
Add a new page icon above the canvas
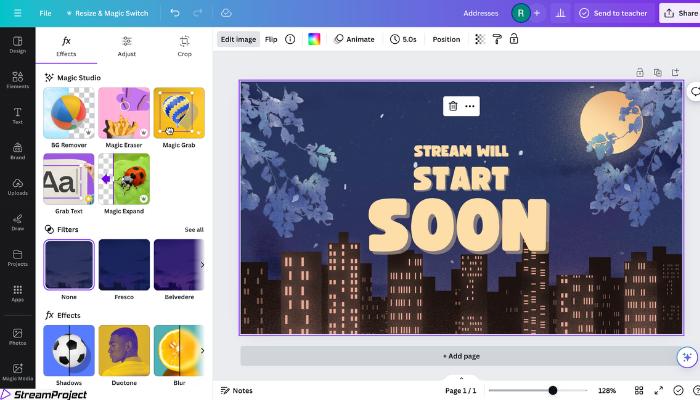[675, 72]
